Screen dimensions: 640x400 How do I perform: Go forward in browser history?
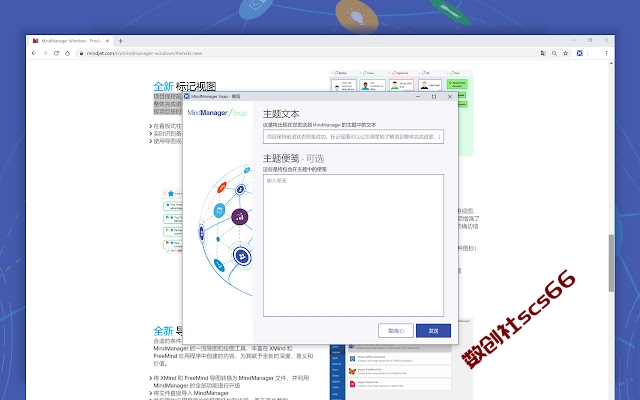[x=45, y=53]
